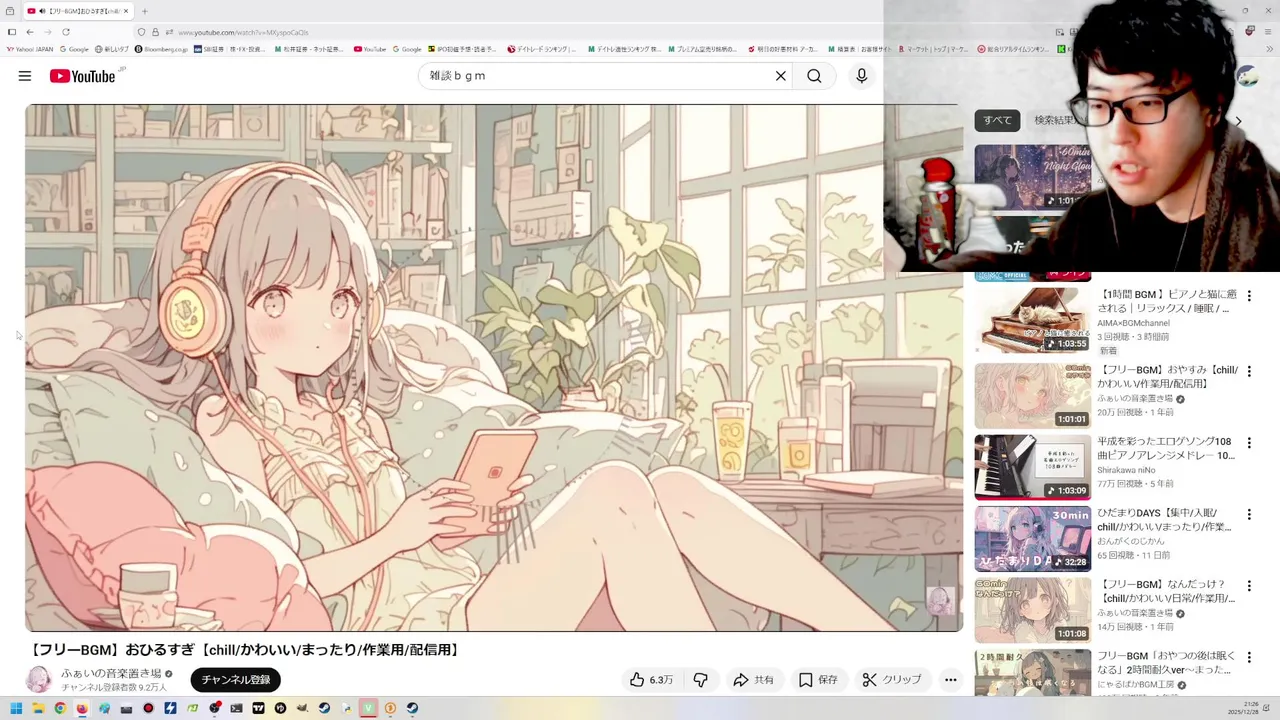Like the video with the thumbs-up button

pos(651,680)
